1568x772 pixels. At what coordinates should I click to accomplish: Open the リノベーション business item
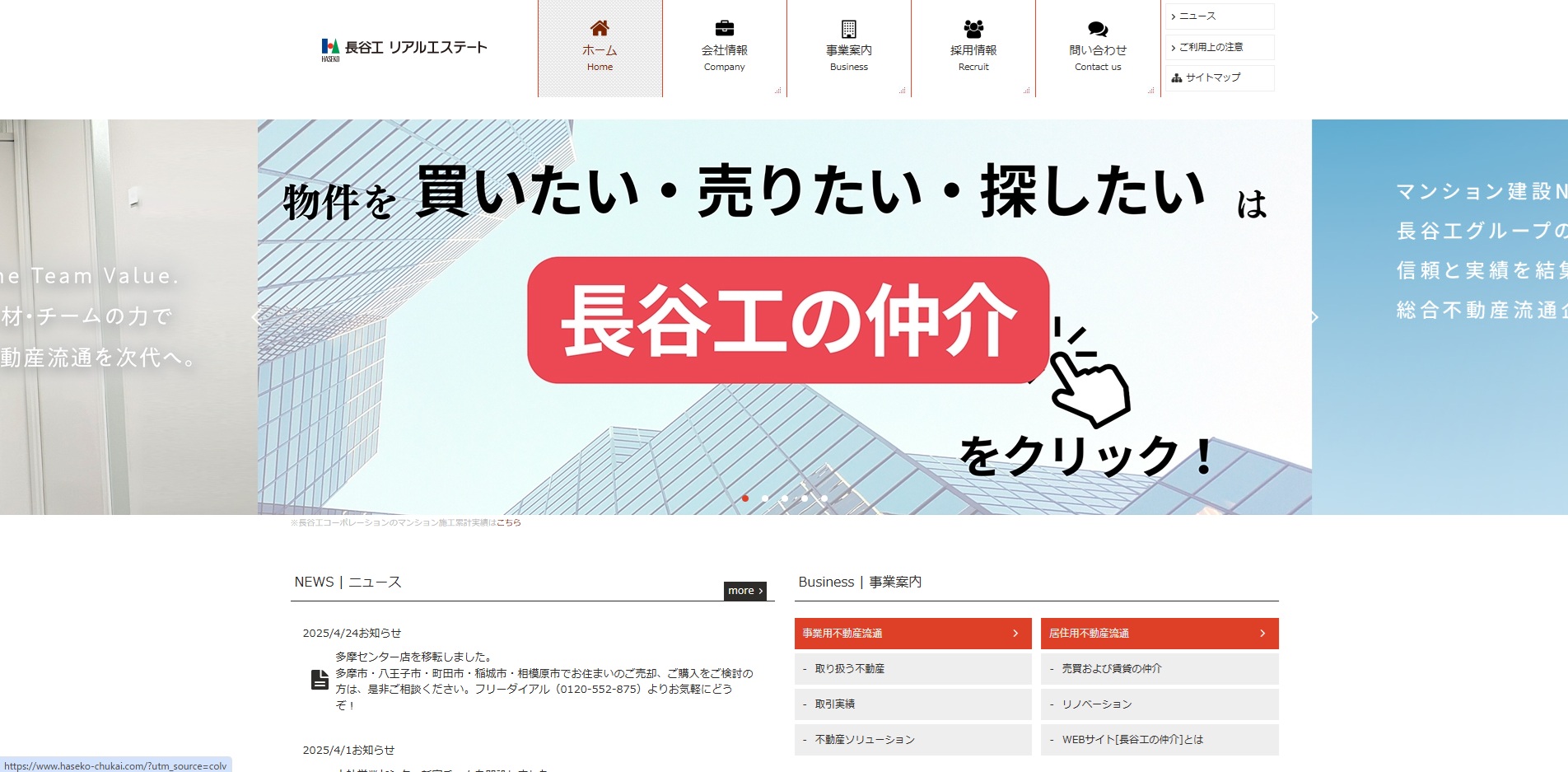(x=1159, y=704)
